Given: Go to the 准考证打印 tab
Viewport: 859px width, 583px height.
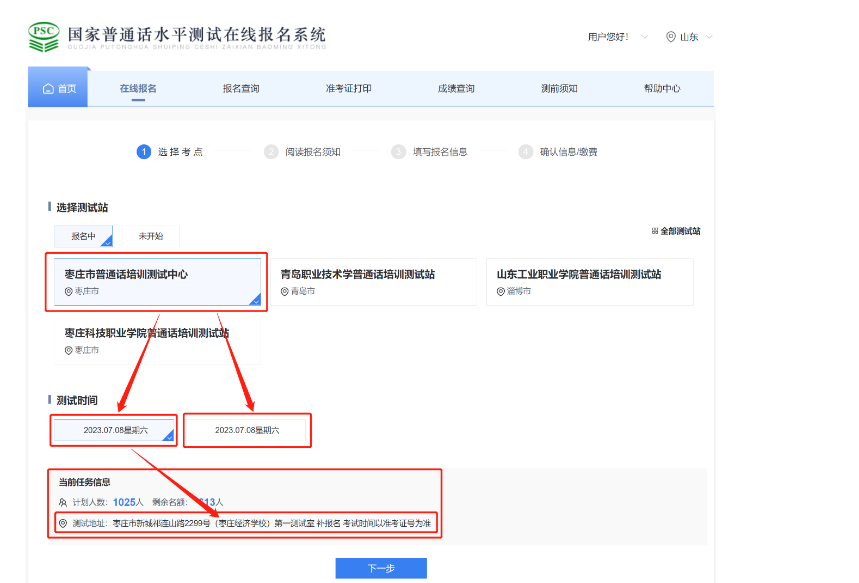Looking at the screenshot, I should pyautogui.click(x=348, y=89).
